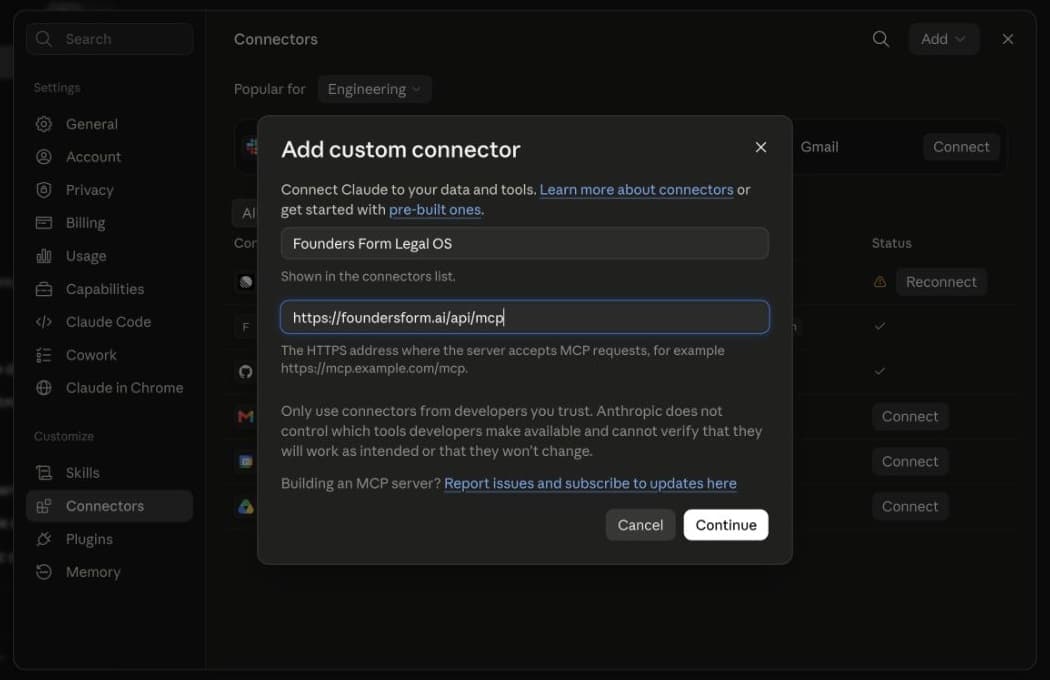The height and width of the screenshot is (680, 1050).
Task: Open Report issues and subscribe link
Action: [x=590, y=483]
